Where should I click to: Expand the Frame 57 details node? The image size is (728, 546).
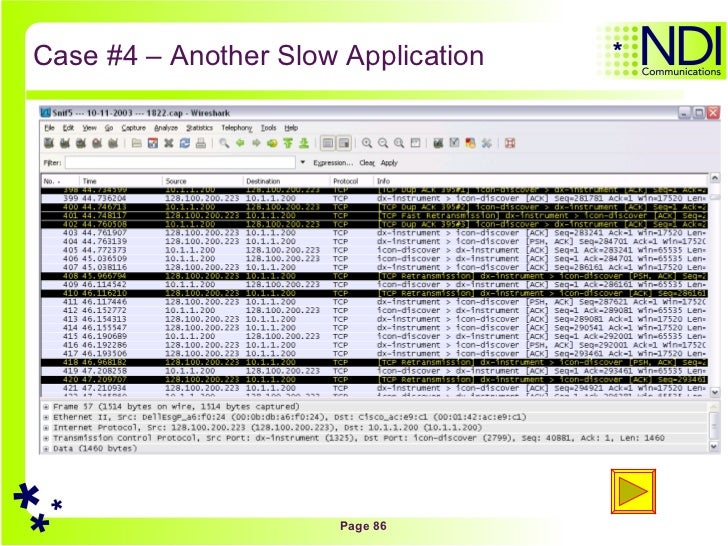click(46, 407)
